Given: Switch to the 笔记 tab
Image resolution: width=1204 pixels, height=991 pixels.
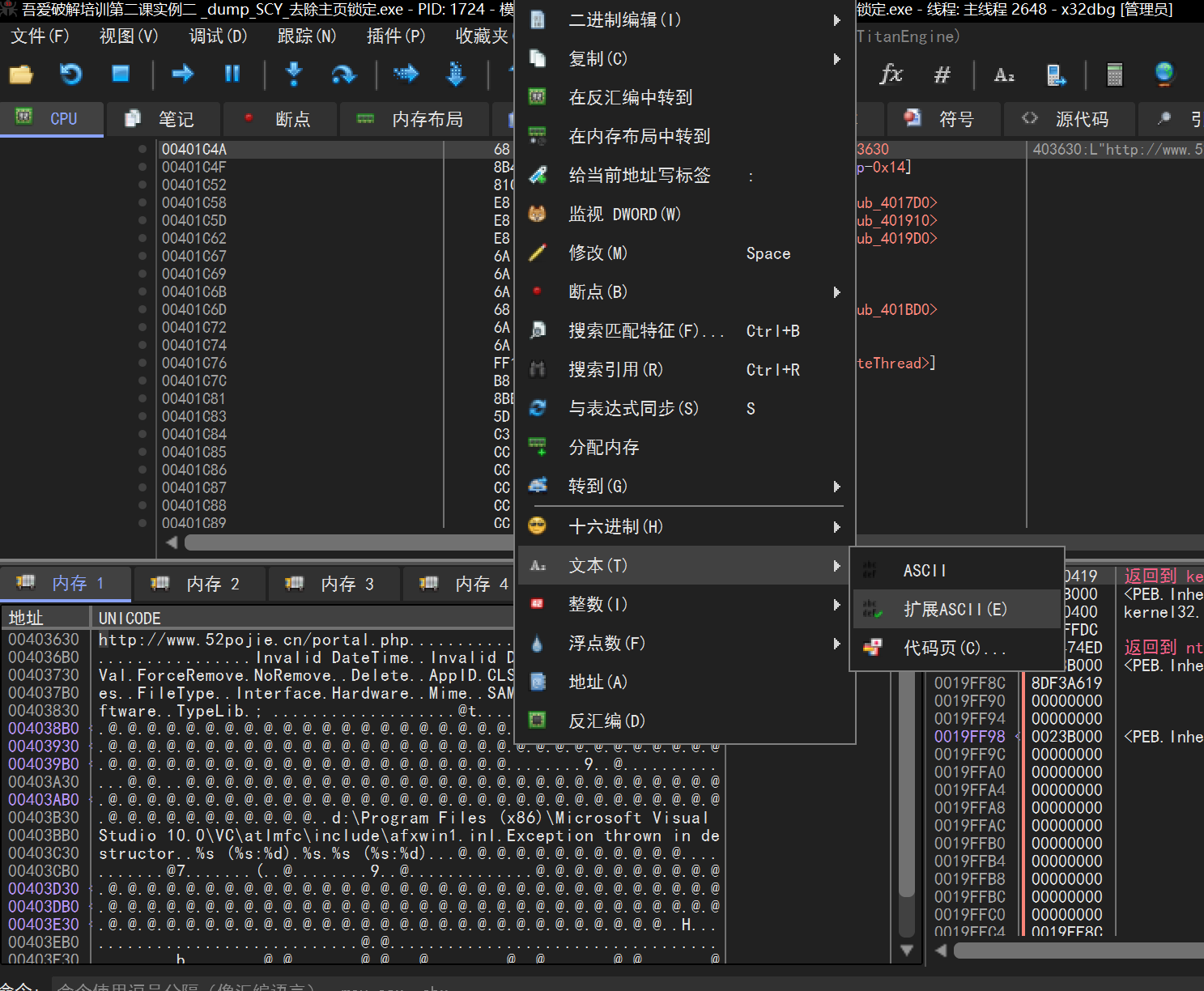Looking at the screenshot, I should [162, 119].
